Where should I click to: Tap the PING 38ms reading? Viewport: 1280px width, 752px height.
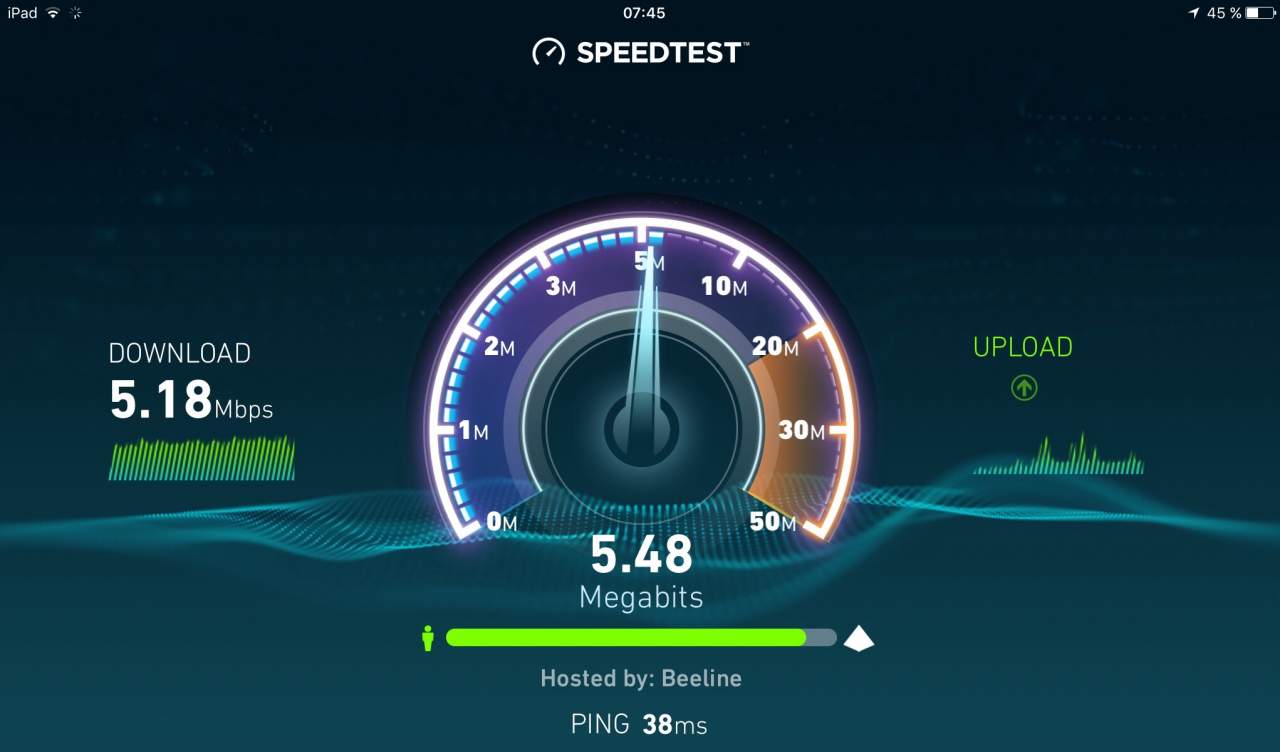coord(639,724)
